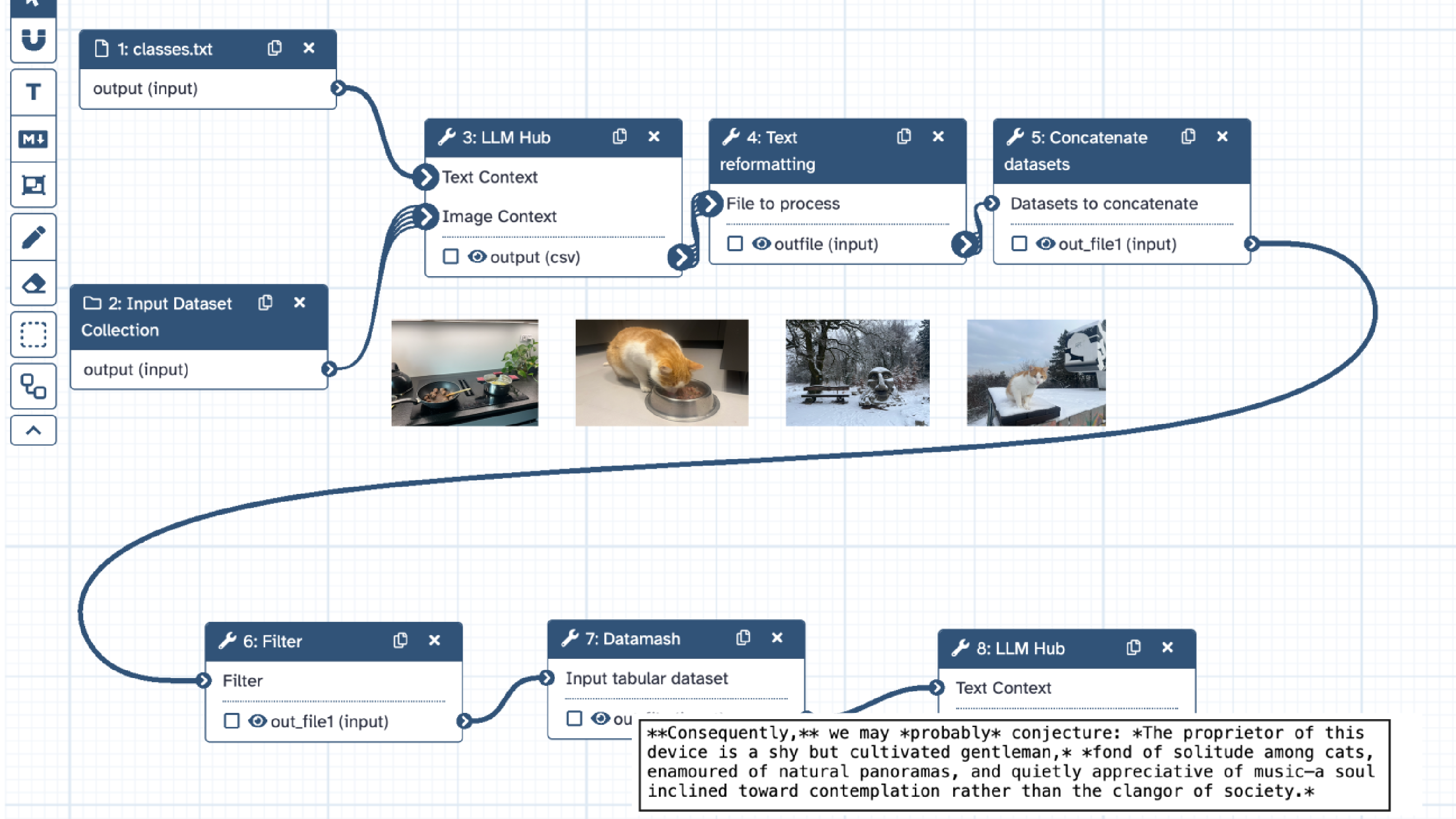
Task: Select the freehand pen tool
Action: [x=33, y=238]
